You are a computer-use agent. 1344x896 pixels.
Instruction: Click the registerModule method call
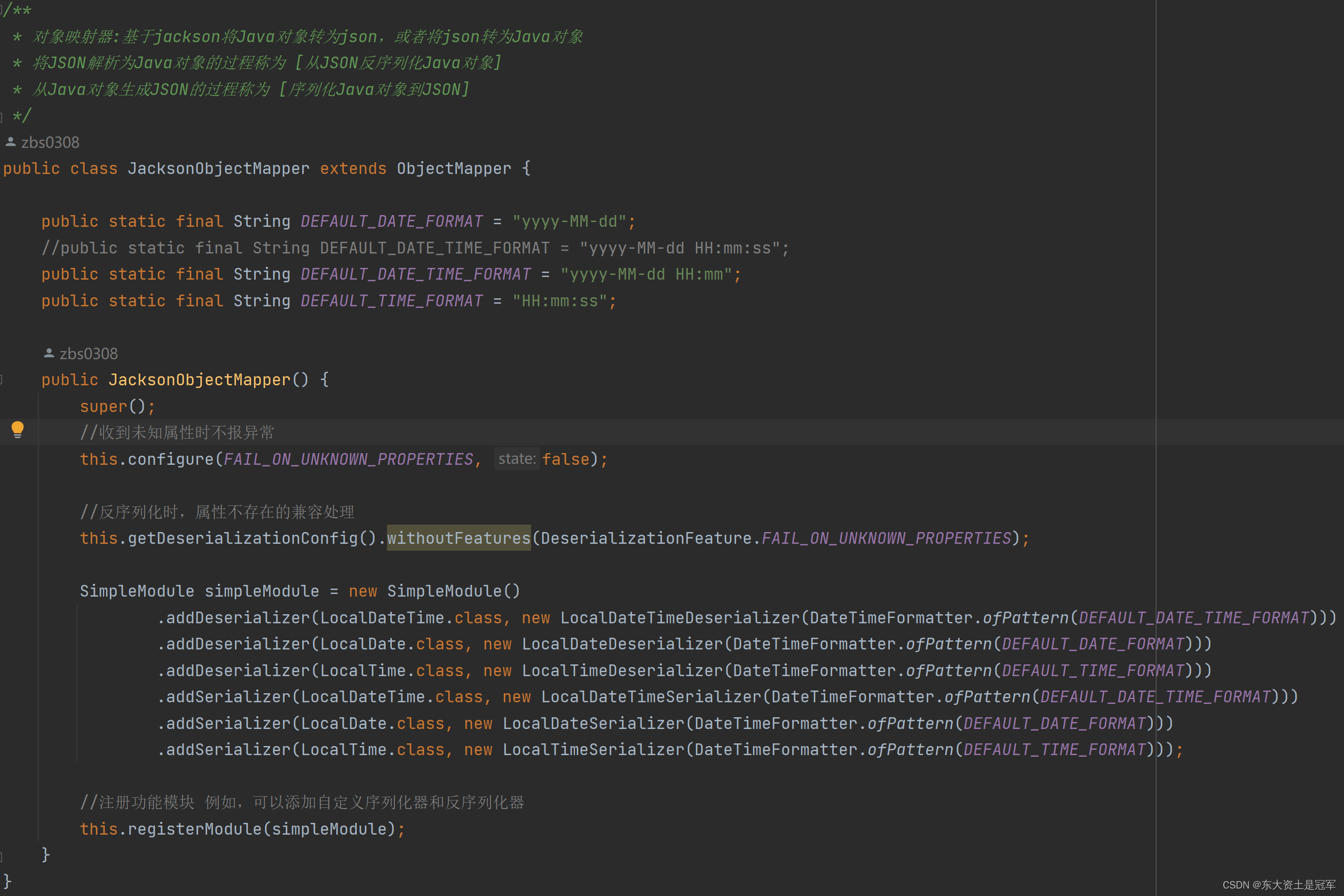pos(194,829)
